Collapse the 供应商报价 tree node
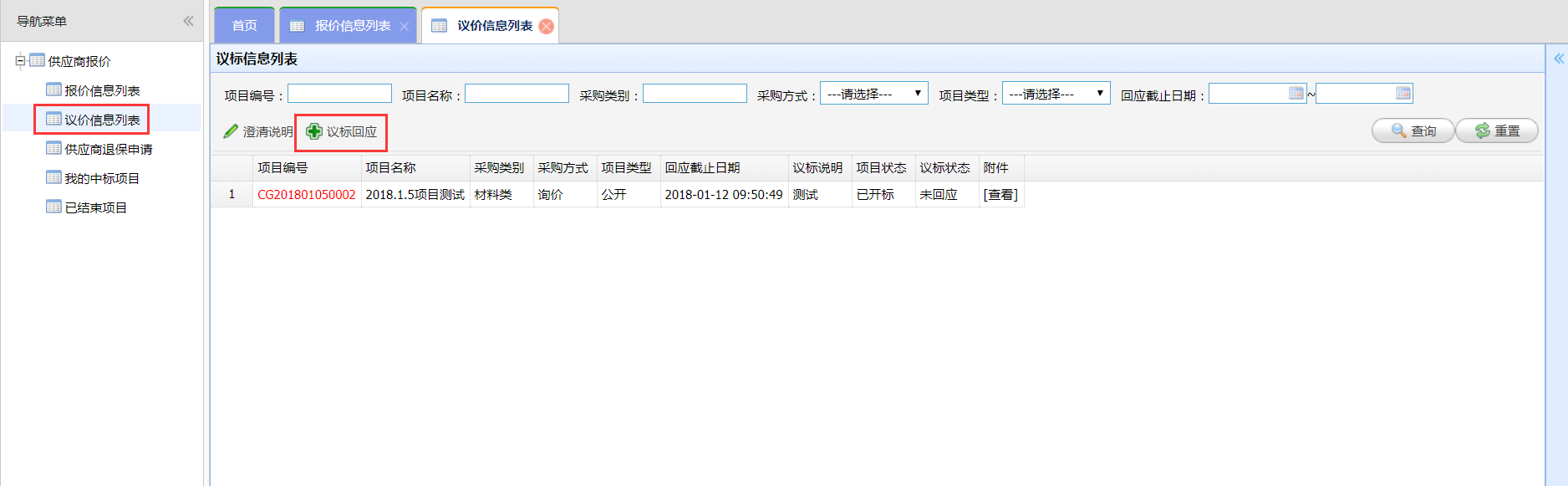The width and height of the screenshot is (1568, 486). [20, 61]
